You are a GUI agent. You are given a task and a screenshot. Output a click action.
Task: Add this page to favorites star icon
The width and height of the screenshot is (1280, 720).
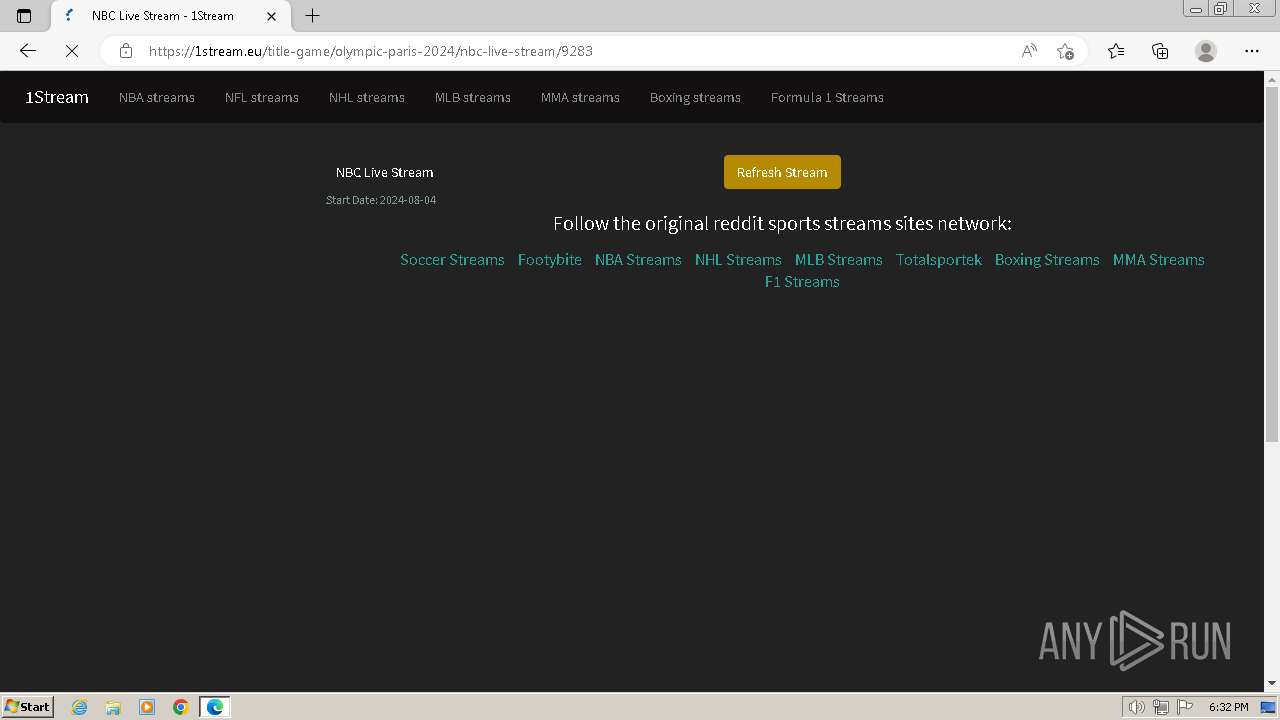click(1065, 51)
